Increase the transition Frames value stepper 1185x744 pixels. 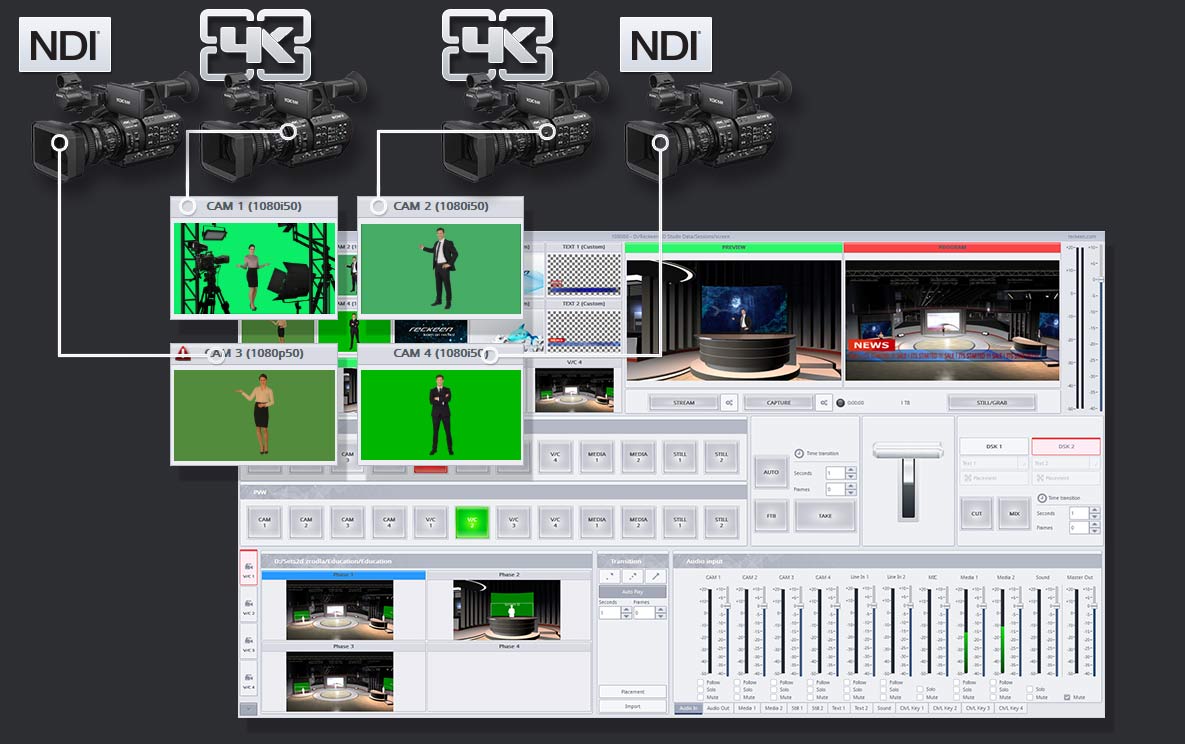[661, 609]
